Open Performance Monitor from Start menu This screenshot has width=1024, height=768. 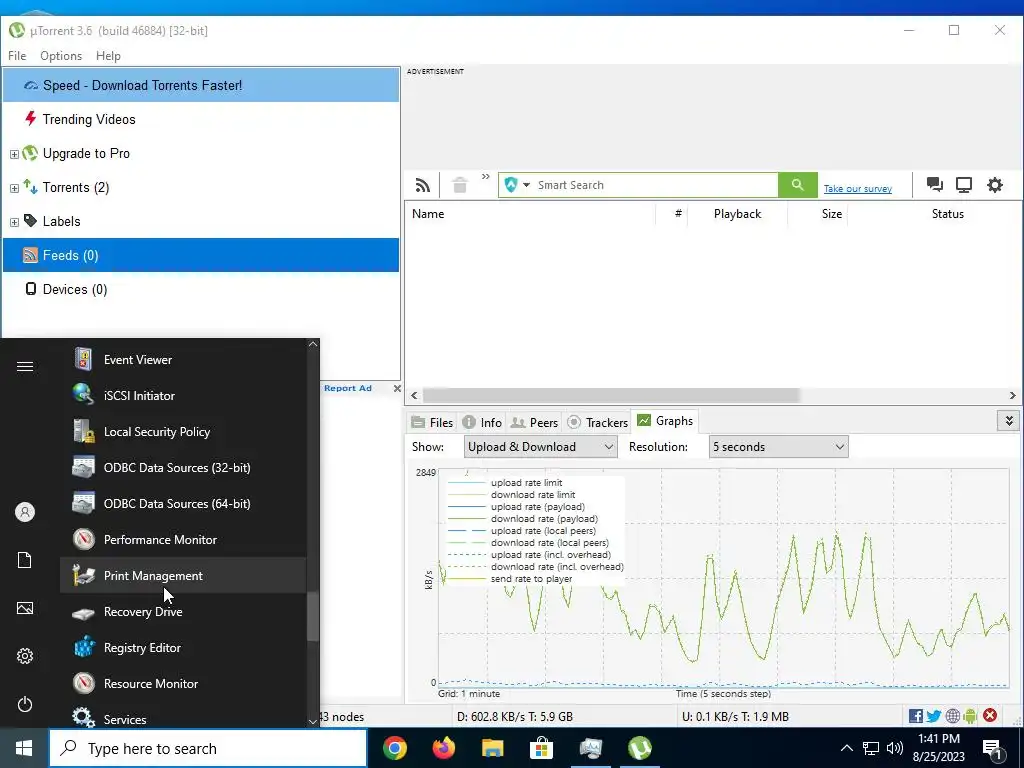(x=183, y=539)
